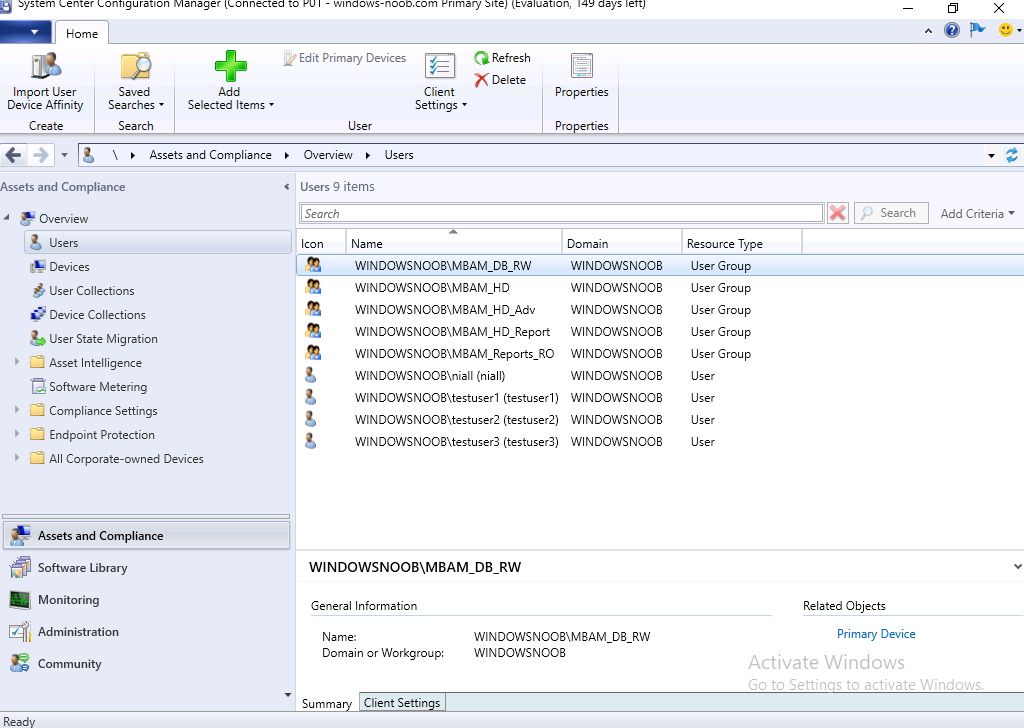Select the testuser2 user row
Screen dimensions: 1024x728
[660, 419]
